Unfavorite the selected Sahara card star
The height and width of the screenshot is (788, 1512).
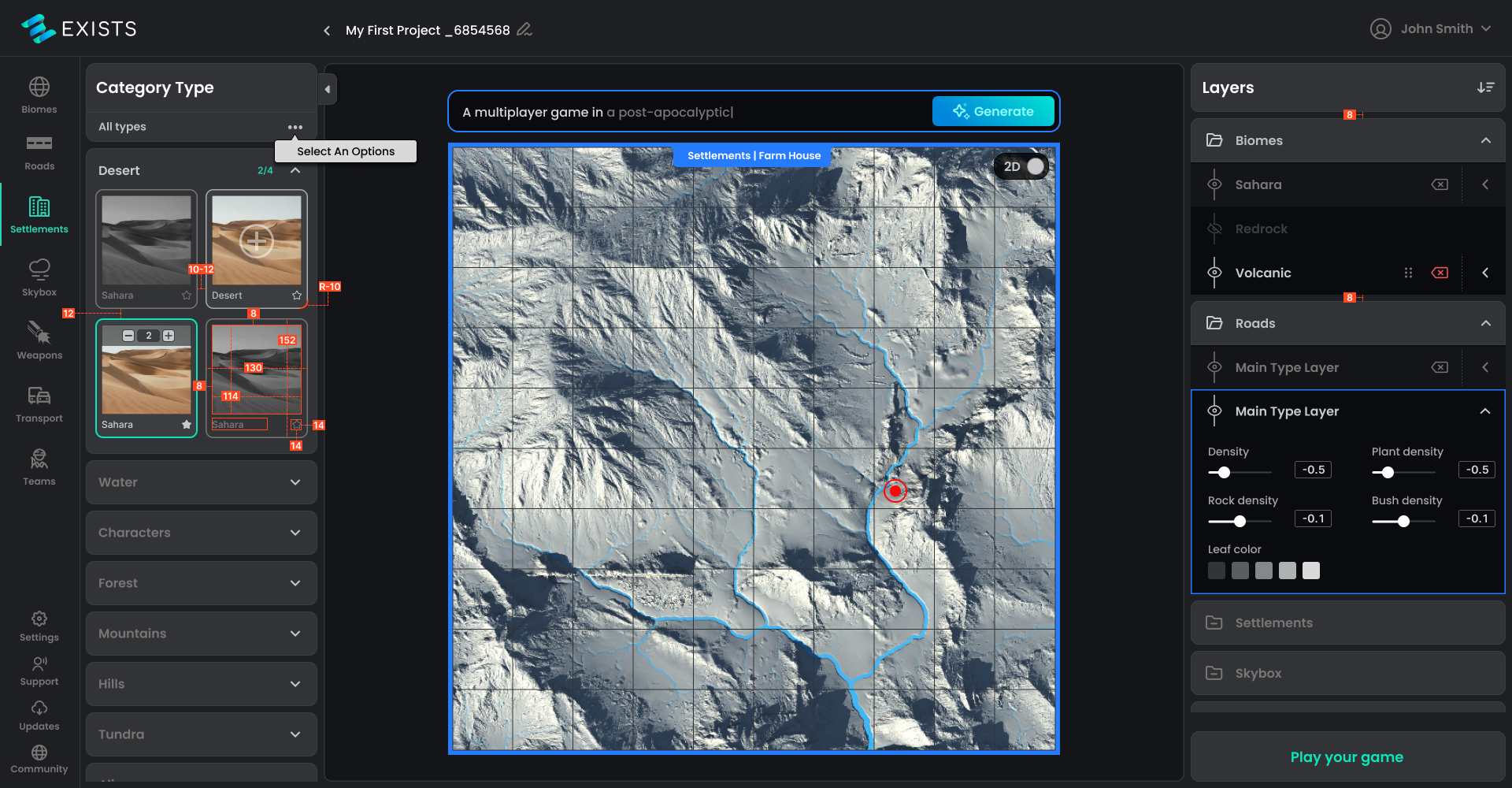click(187, 425)
